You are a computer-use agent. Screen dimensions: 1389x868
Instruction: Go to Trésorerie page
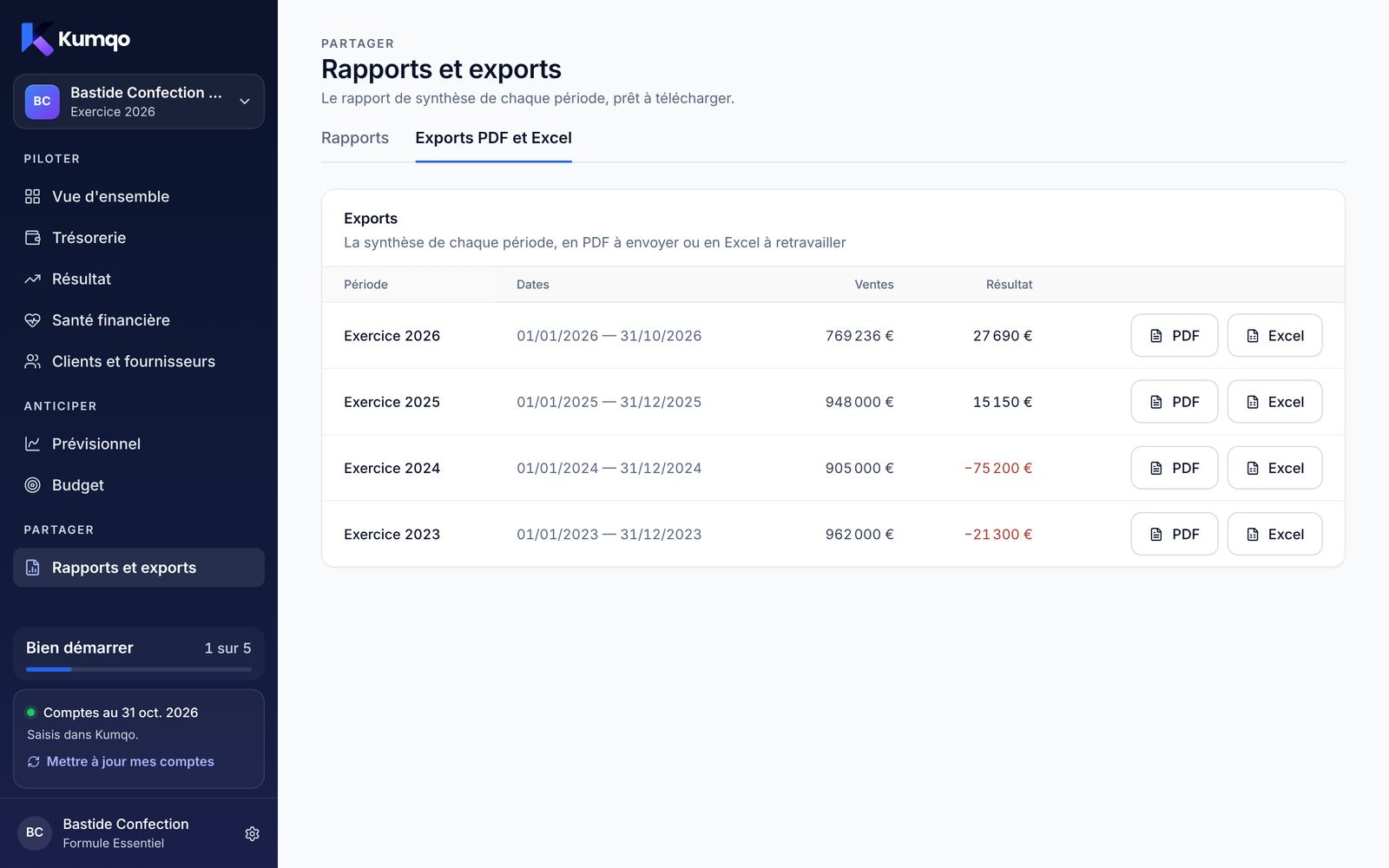(139, 238)
